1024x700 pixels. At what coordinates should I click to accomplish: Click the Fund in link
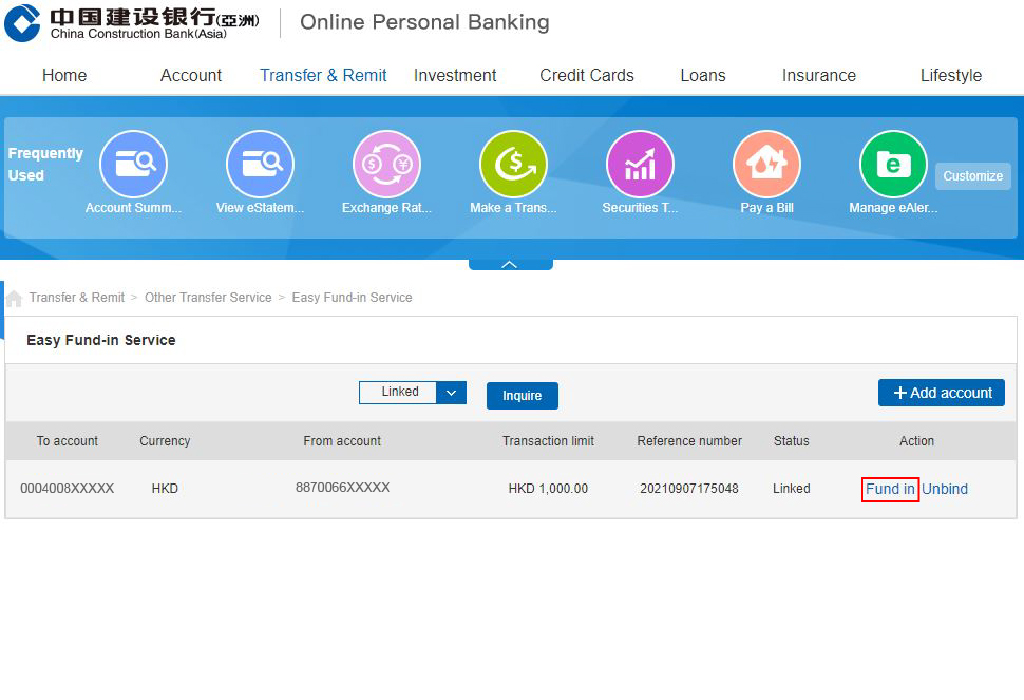[890, 489]
